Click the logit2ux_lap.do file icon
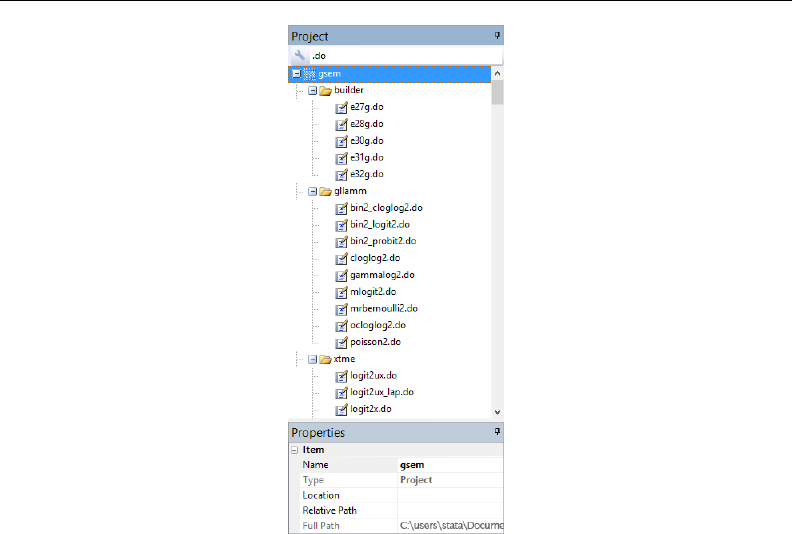 click(341, 393)
